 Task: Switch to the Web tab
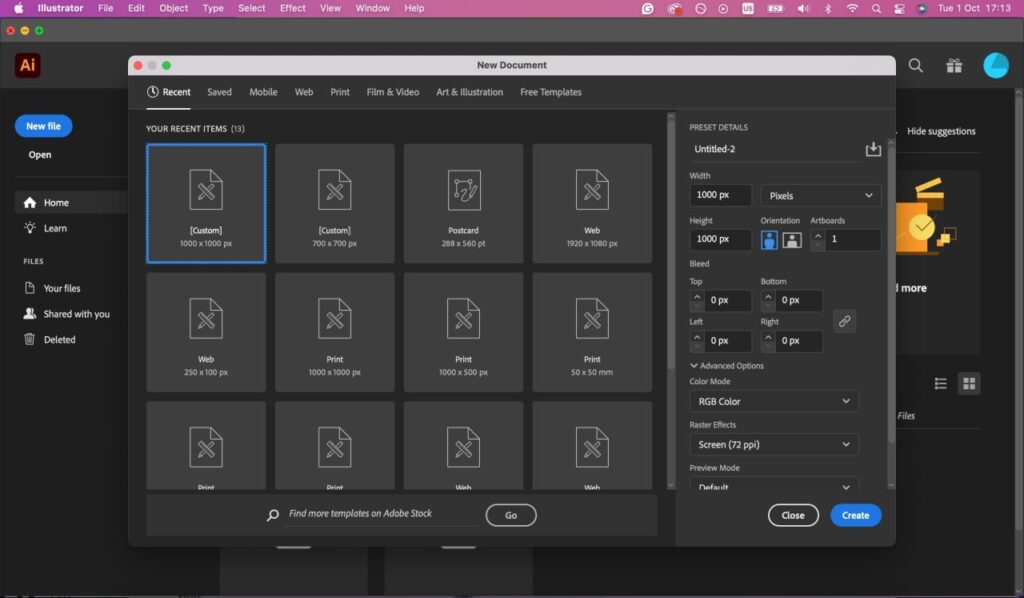tap(304, 92)
